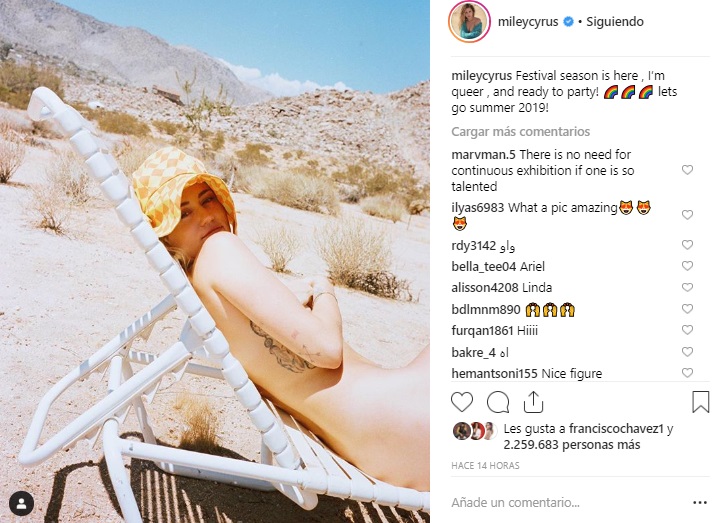Like hemantsoni155's Nice figure comment
Screen dimensions: 713x523
click(x=687, y=372)
